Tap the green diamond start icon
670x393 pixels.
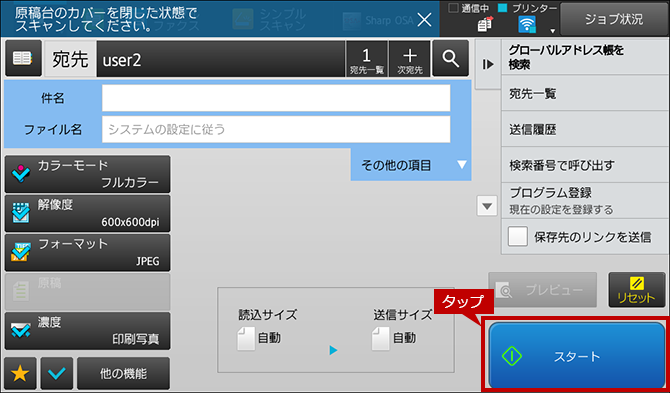[x=512, y=356]
